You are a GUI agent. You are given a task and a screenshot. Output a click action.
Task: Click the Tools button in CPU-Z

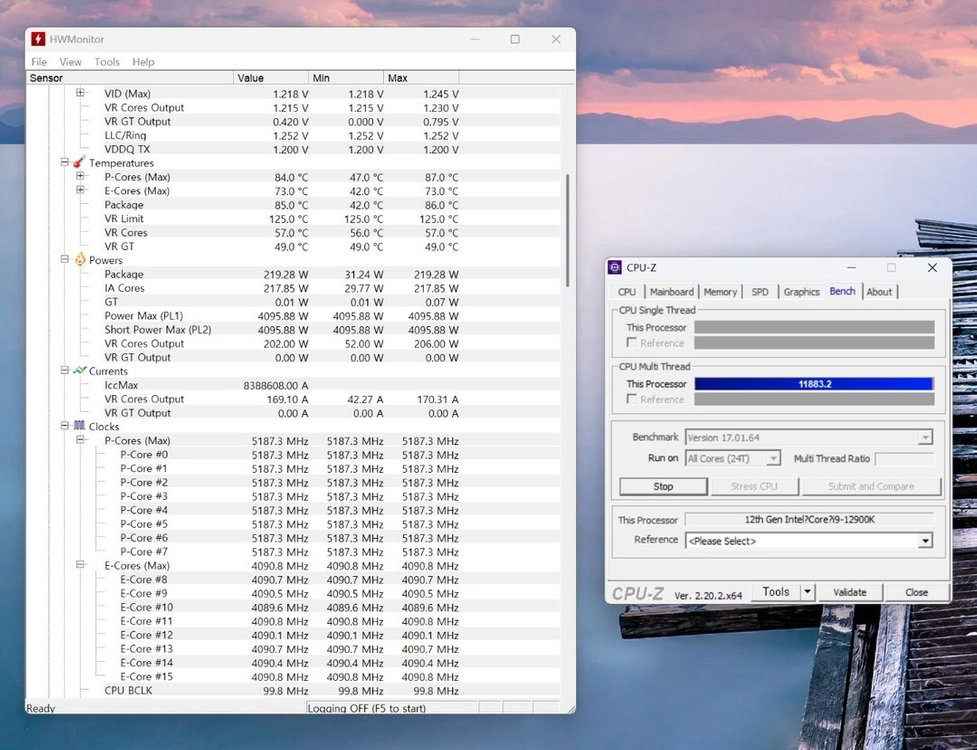776,592
